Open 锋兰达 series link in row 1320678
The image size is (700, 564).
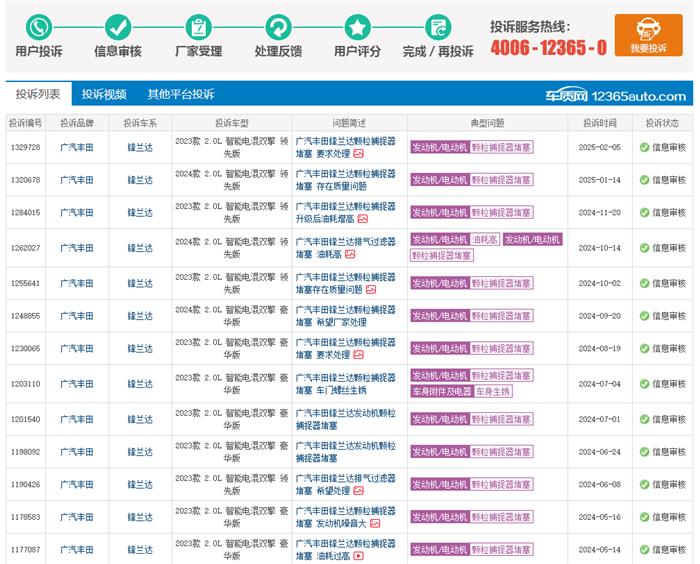tap(140, 180)
